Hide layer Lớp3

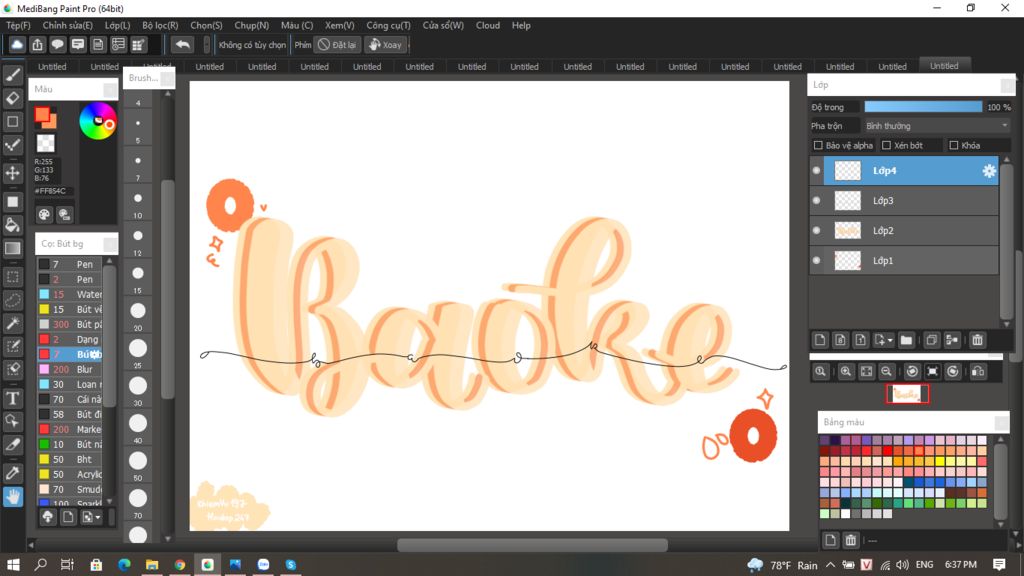pyautogui.click(x=816, y=200)
